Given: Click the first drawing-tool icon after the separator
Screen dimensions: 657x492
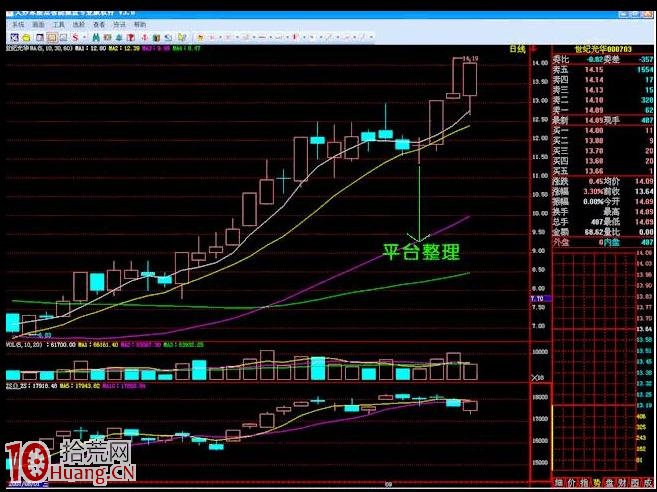Looking at the screenshot, I should (x=200, y=38).
